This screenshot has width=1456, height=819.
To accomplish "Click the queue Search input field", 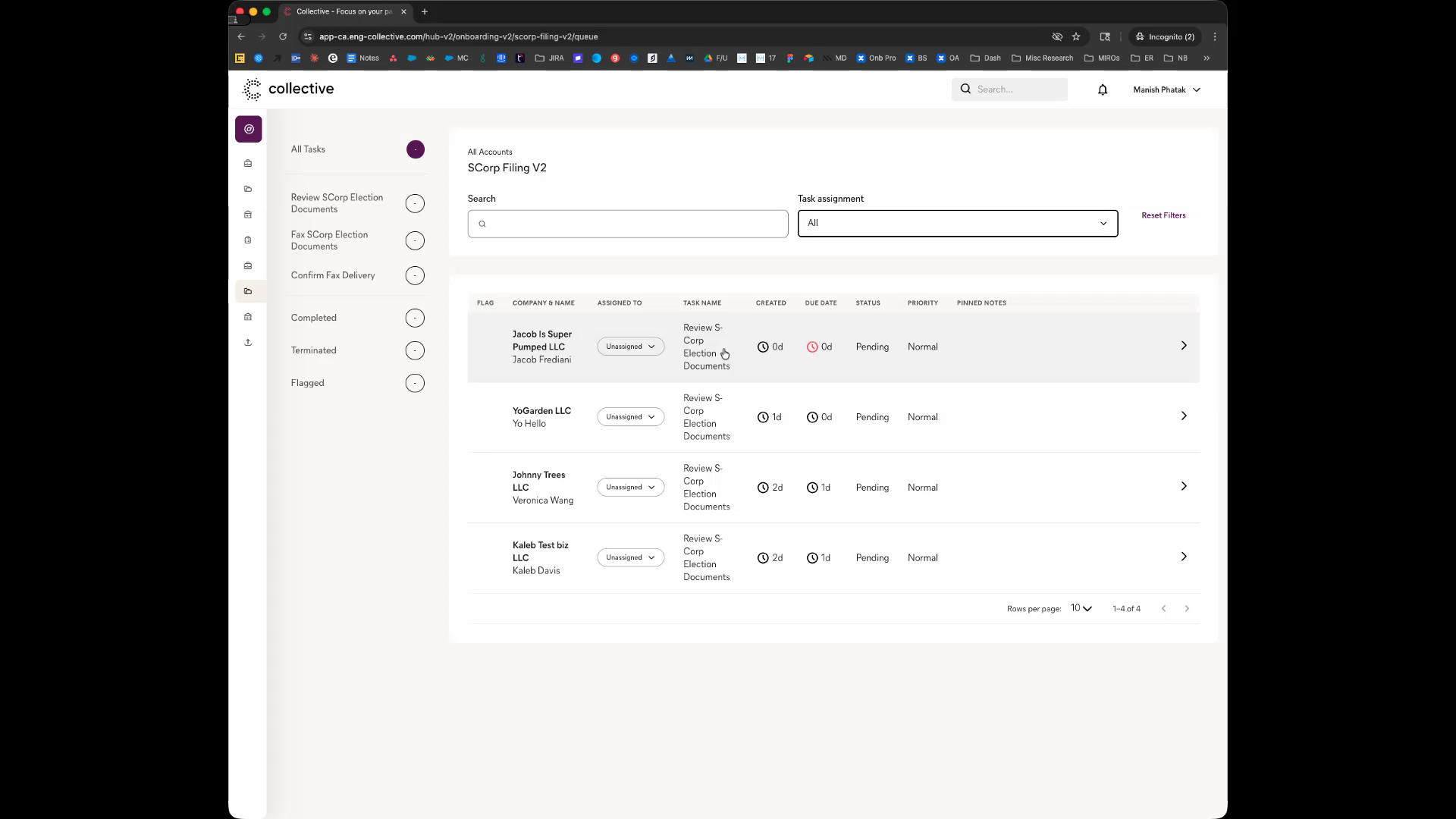I will (x=628, y=224).
